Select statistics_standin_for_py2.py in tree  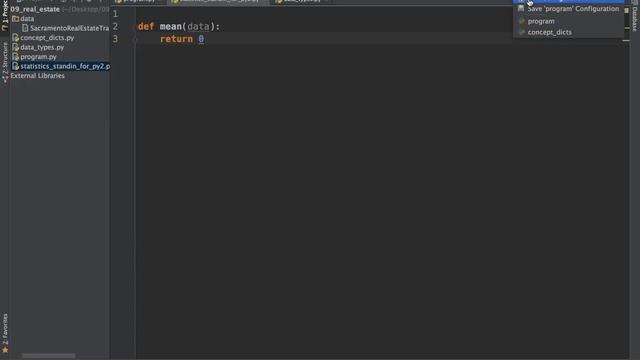click(65, 66)
